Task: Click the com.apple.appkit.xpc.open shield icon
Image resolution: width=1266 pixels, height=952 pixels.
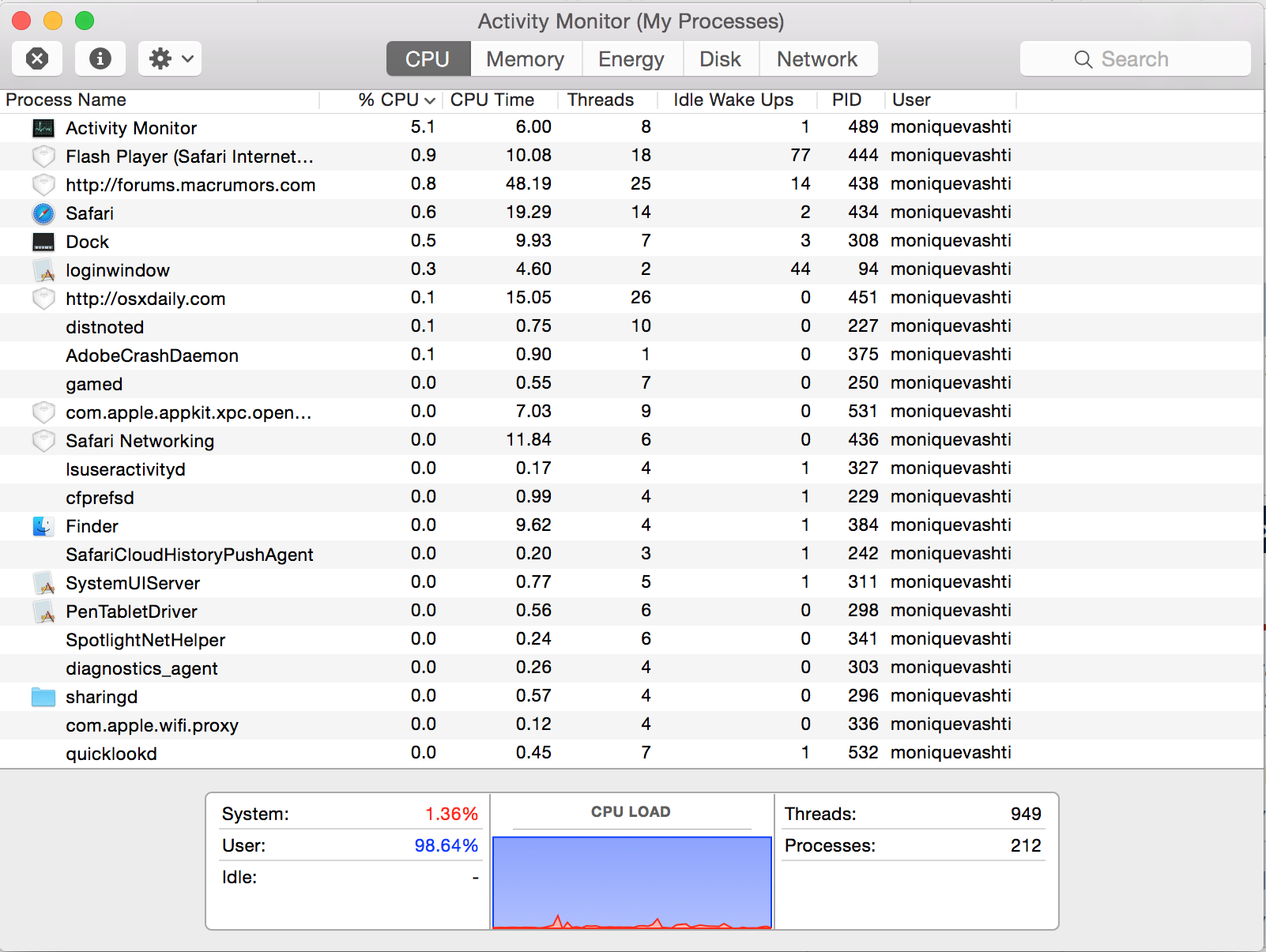Action: 43,412
